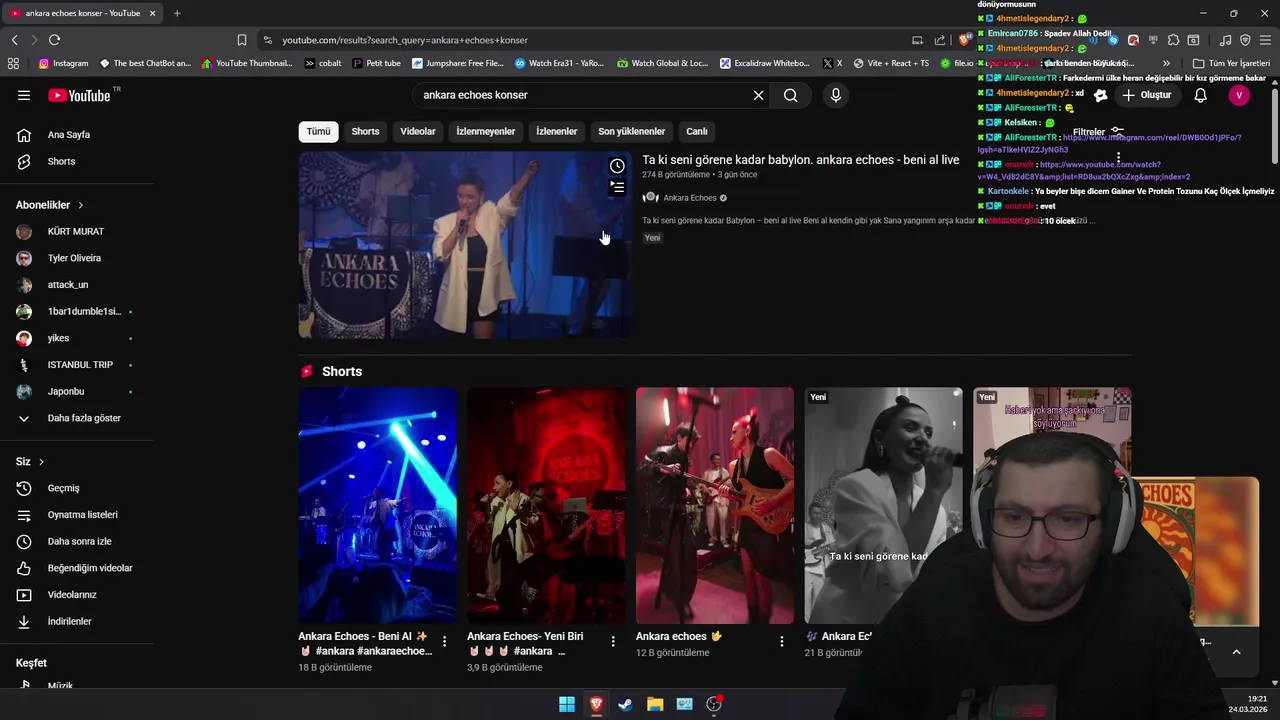
Task: Select the Videolar filter chip
Action: click(x=418, y=131)
